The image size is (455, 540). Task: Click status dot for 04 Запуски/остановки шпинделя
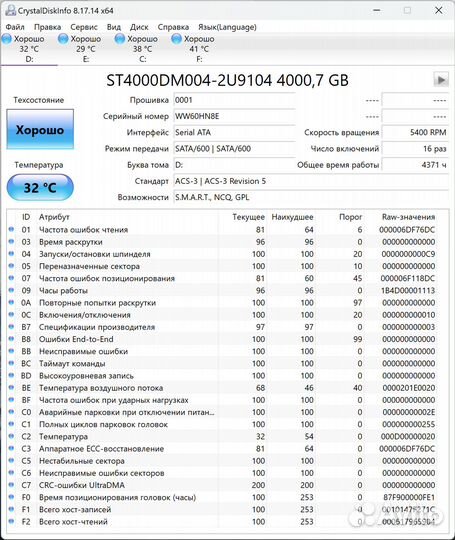point(11,254)
